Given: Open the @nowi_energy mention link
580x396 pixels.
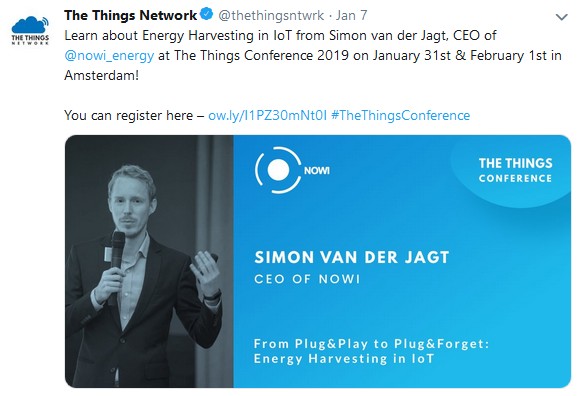Looking at the screenshot, I should [x=109, y=55].
